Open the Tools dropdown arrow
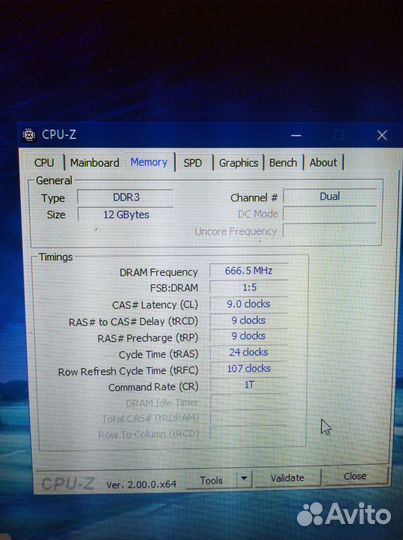The height and width of the screenshot is (540, 403). pos(244,478)
